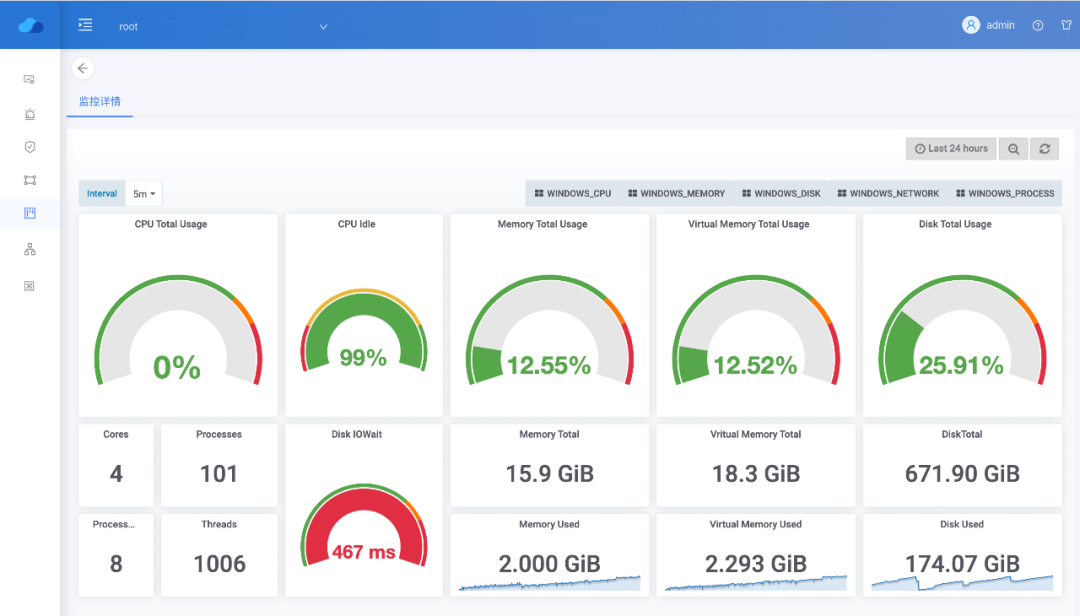This screenshot has width=1080, height=616.
Task: Click the Disk IOWait gauge panel
Action: 364,510
